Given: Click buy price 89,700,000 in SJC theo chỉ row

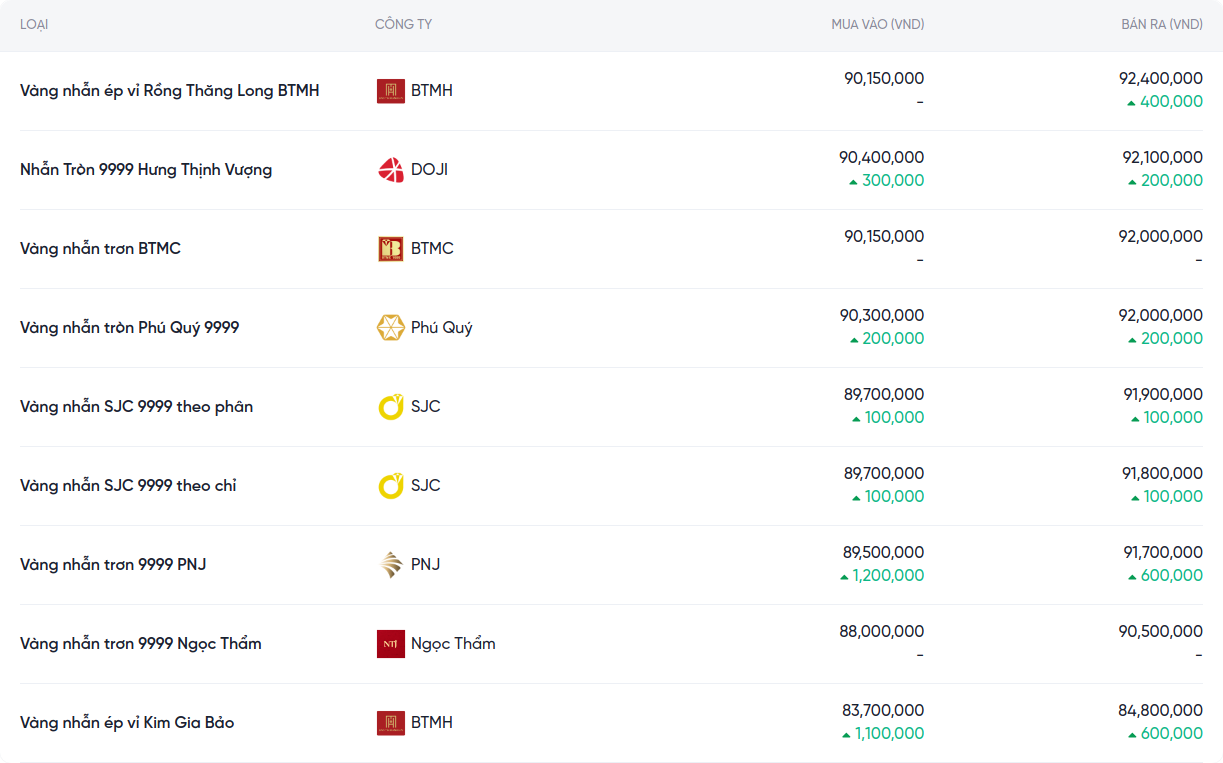Looking at the screenshot, I should (x=884, y=473).
